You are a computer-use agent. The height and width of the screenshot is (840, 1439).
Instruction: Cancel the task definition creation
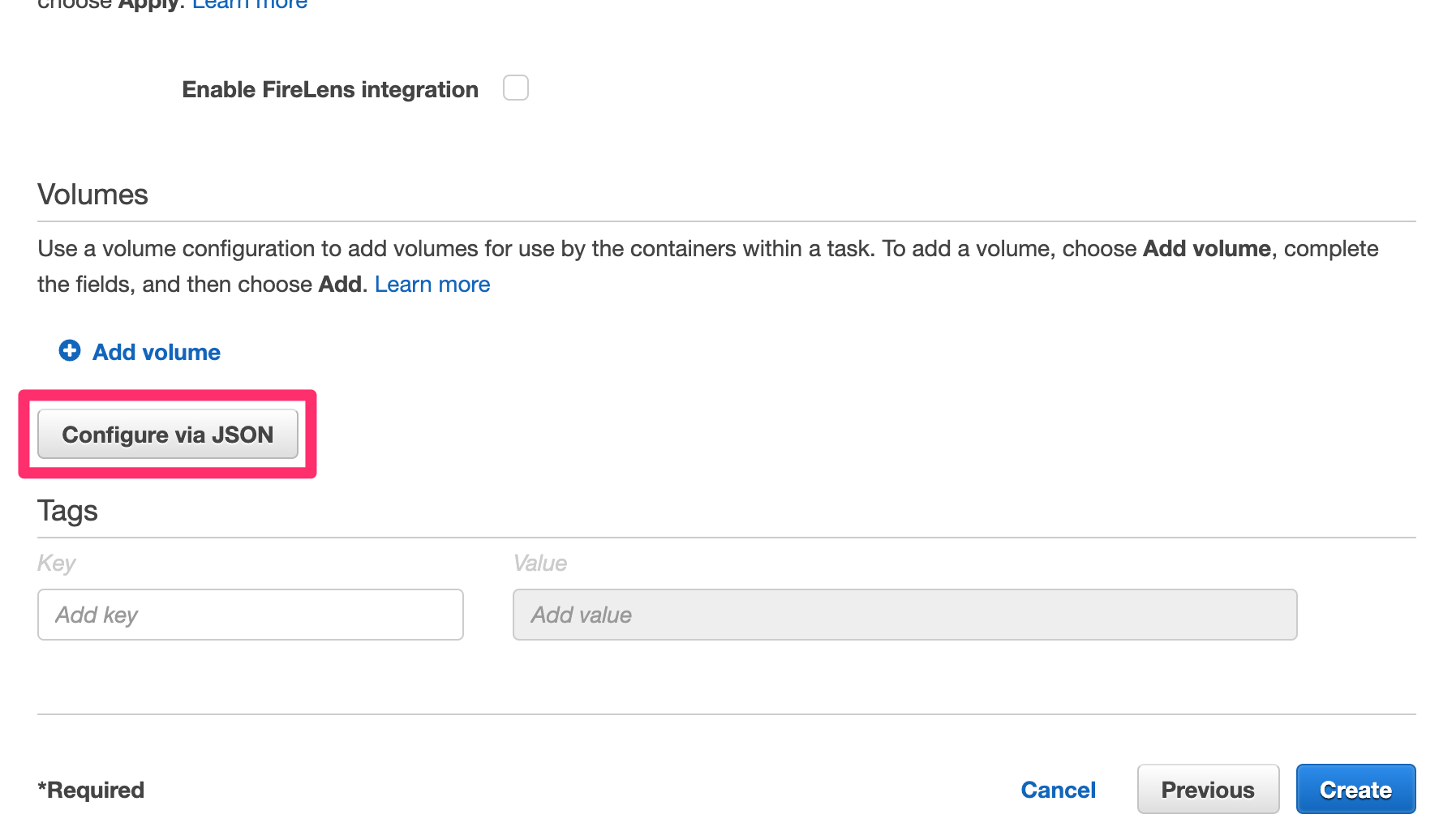coord(1058,789)
